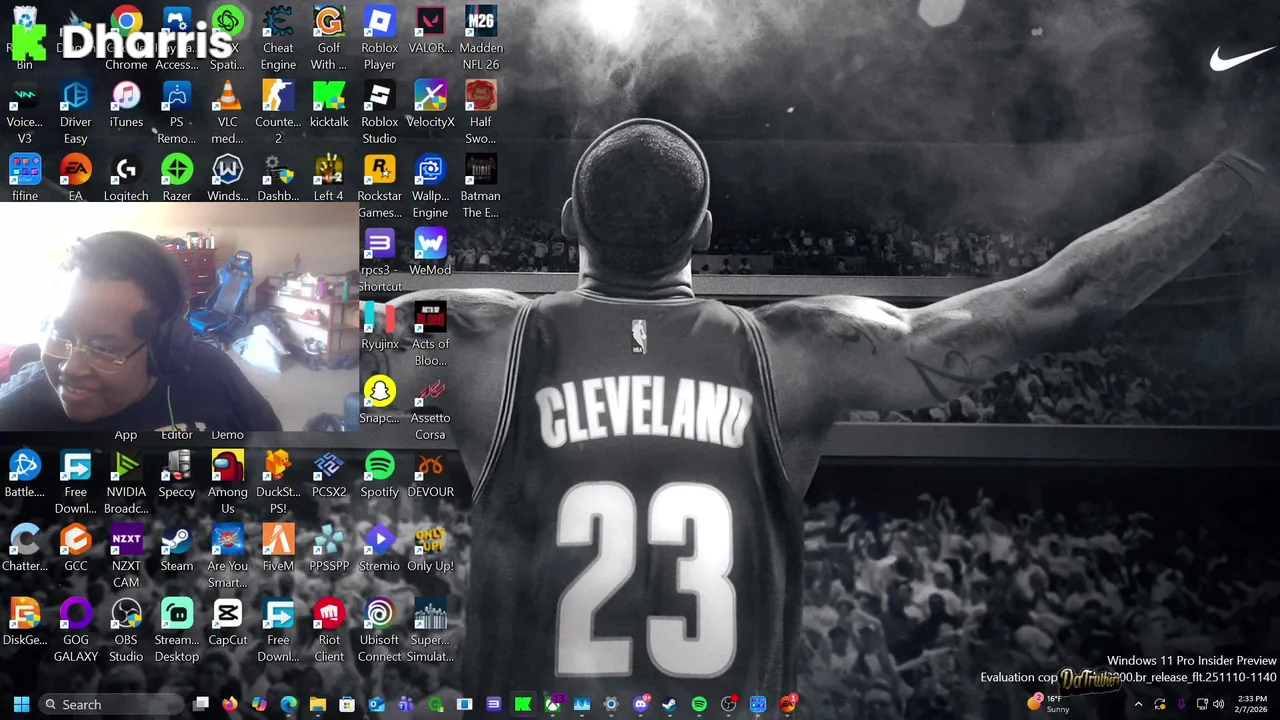
Task: Open the Windscribe desktop shortcut
Action: coord(228,178)
